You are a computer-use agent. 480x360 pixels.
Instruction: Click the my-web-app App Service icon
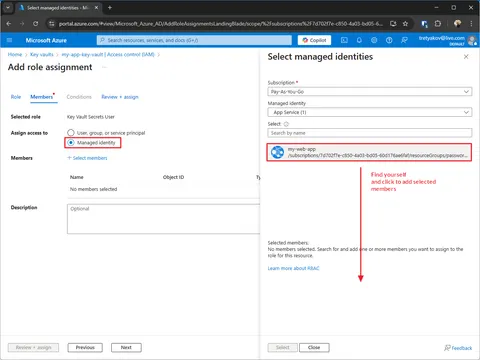pyautogui.click(x=277, y=152)
